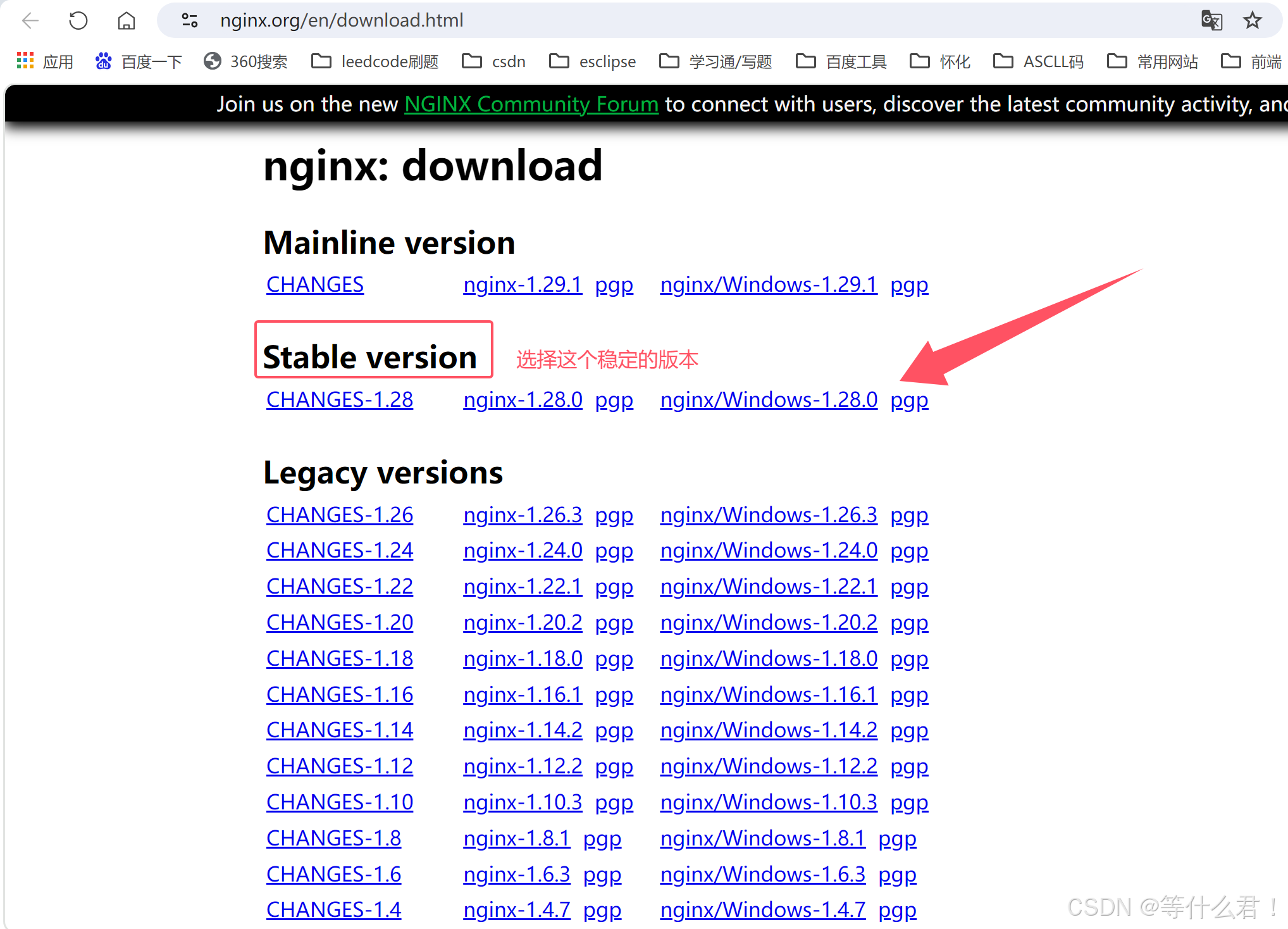Download nginx-1.28.0 stable source

click(x=523, y=400)
